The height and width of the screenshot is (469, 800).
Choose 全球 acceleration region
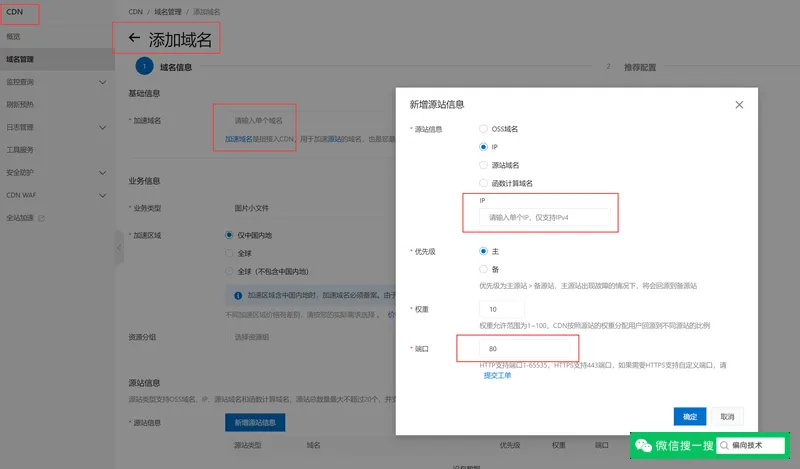(x=229, y=253)
